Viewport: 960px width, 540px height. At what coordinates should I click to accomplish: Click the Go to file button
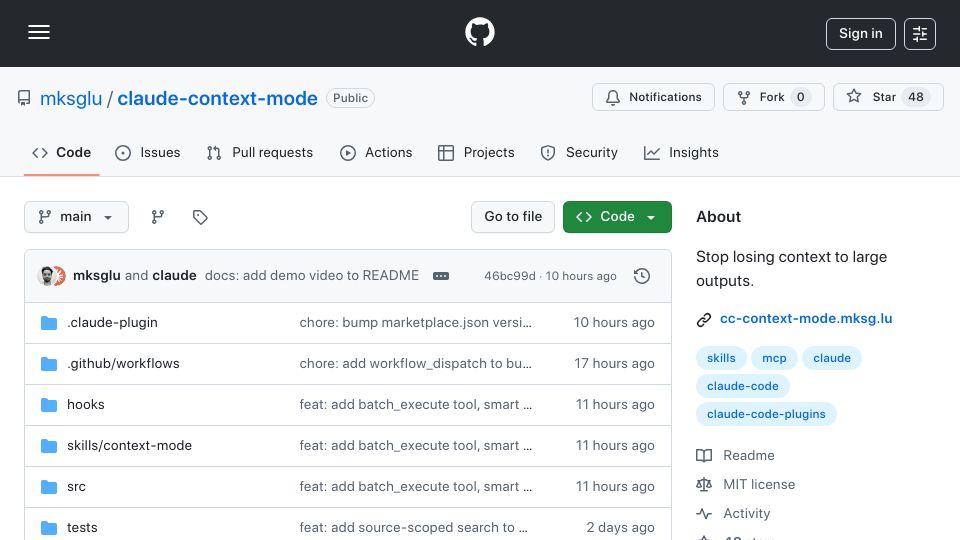(x=513, y=217)
